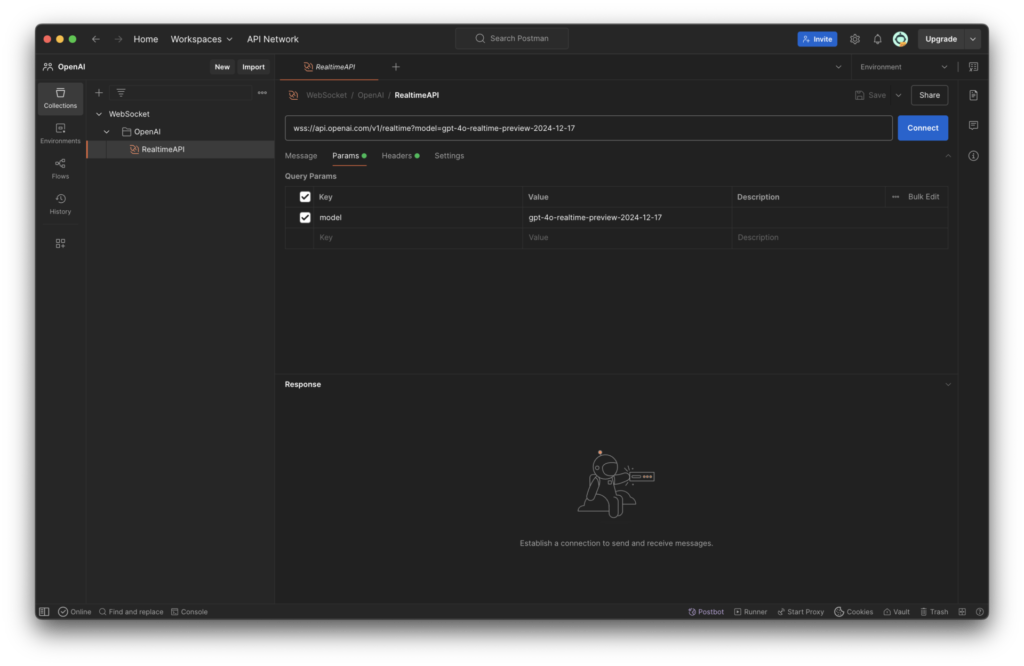
Task: Switch to the Message tab
Action: (301, 156)
